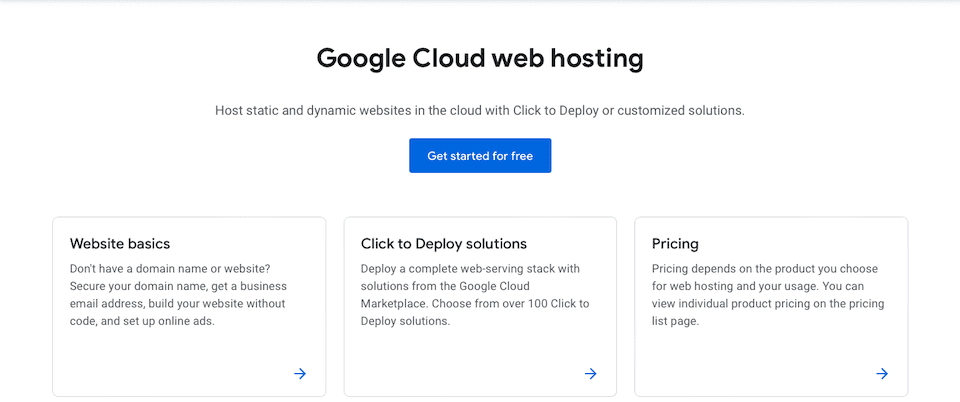Open the arrow in Click to Deploy card

[x=591, y=374]
